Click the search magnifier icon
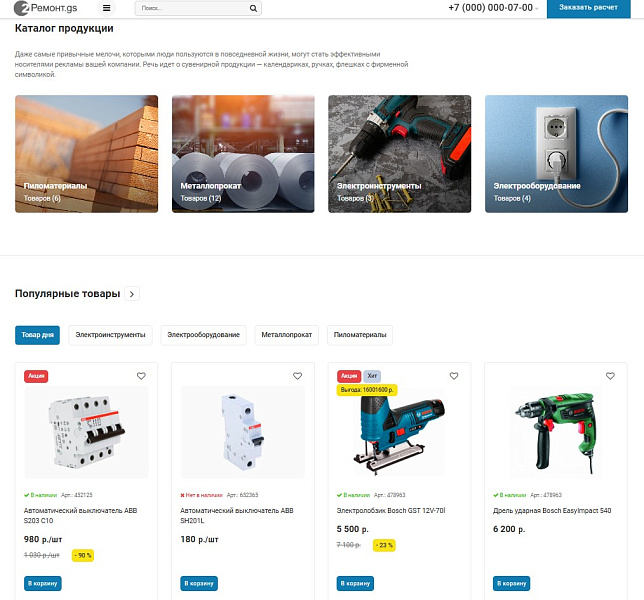Viewport: 644px width, 600px height. 254,8
